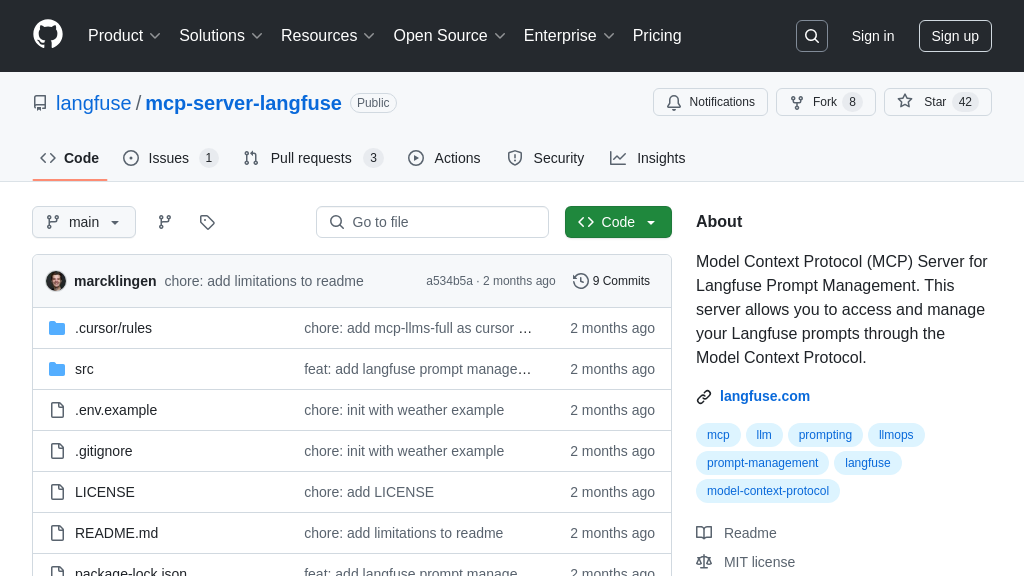Click the Notifications bell button

(x=710, y=102)
